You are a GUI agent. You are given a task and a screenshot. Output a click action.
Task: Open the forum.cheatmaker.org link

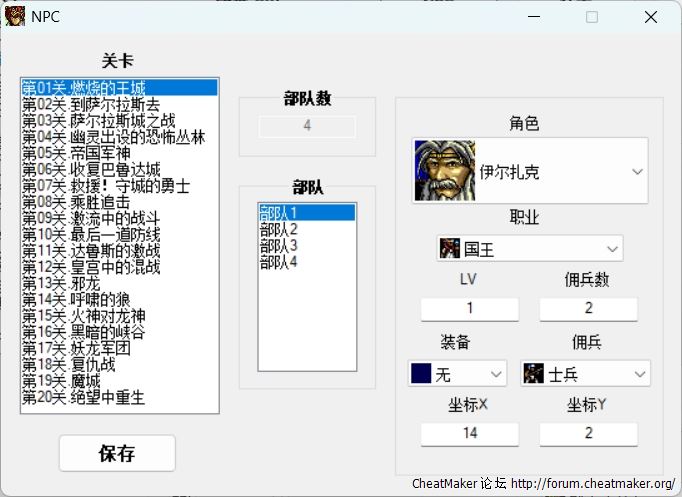click(x=592, y=484)
